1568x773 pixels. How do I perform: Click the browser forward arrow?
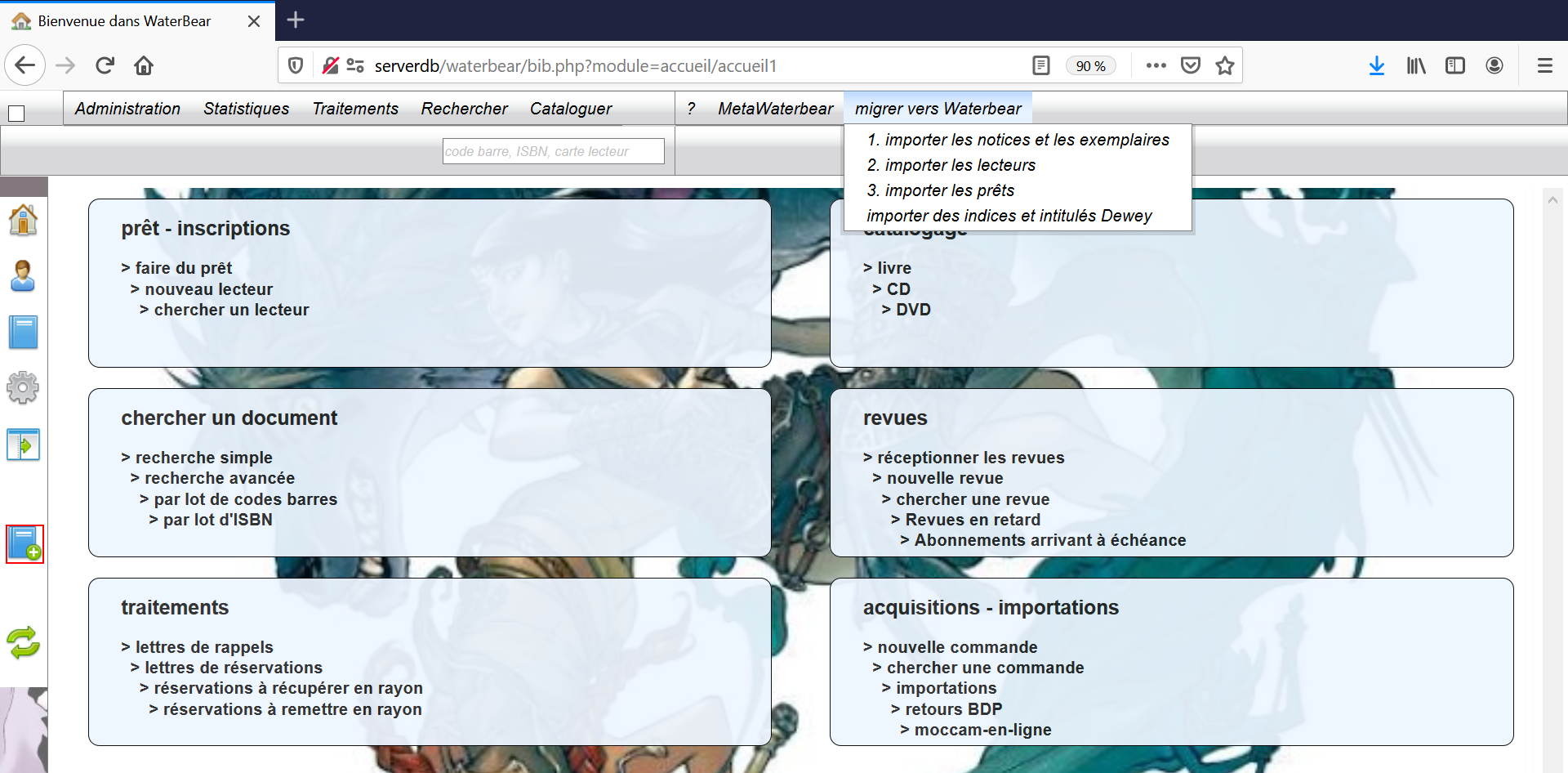click(x=65, y=65)
